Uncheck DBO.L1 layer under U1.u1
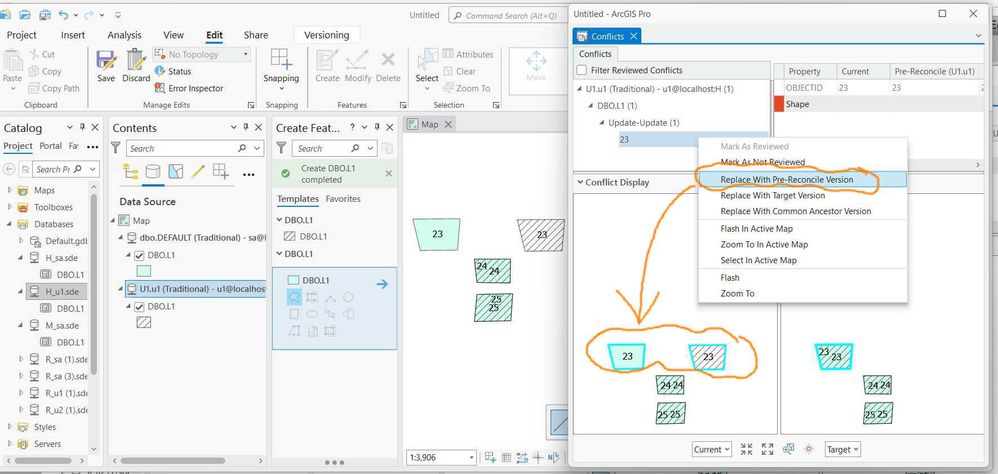Viewport: 998px width, 474px height. click(139, 307)
